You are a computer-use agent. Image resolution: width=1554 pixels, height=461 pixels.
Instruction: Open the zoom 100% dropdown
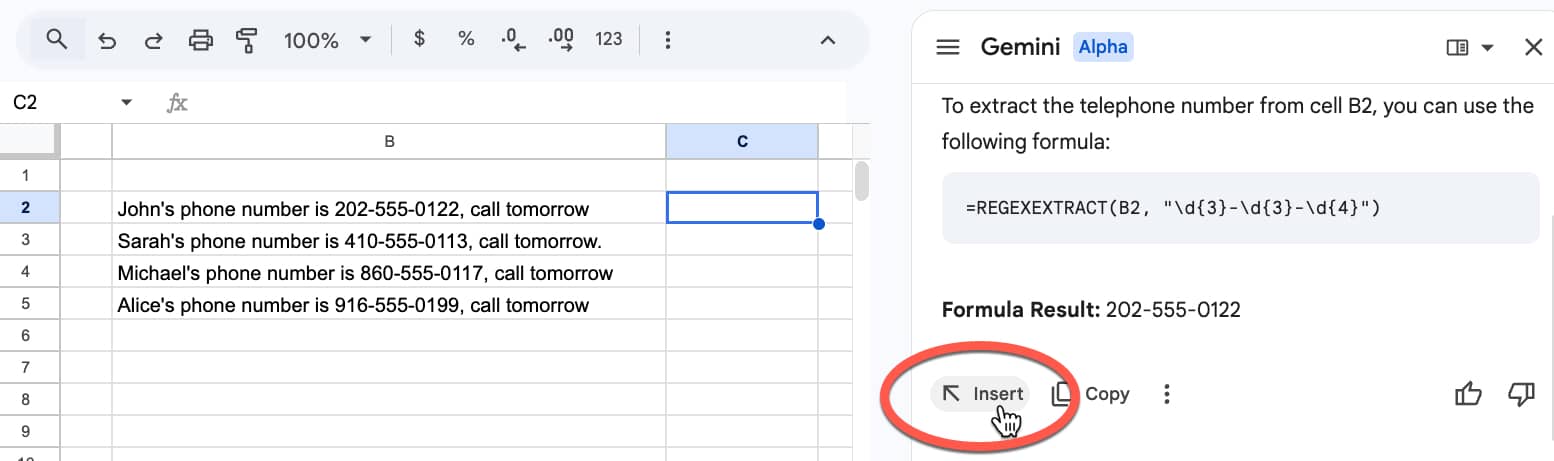coord(327,40)
